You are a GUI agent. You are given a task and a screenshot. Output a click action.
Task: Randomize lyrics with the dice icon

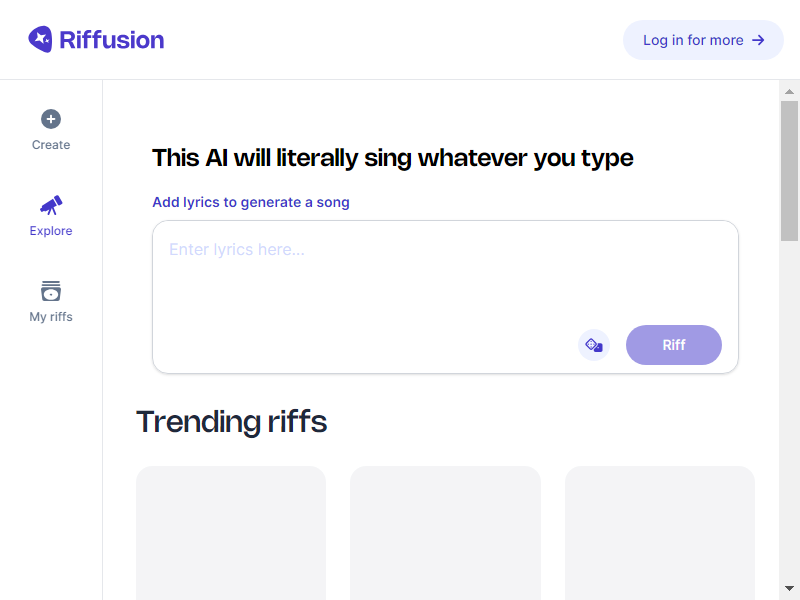click(x=594, y=344)
